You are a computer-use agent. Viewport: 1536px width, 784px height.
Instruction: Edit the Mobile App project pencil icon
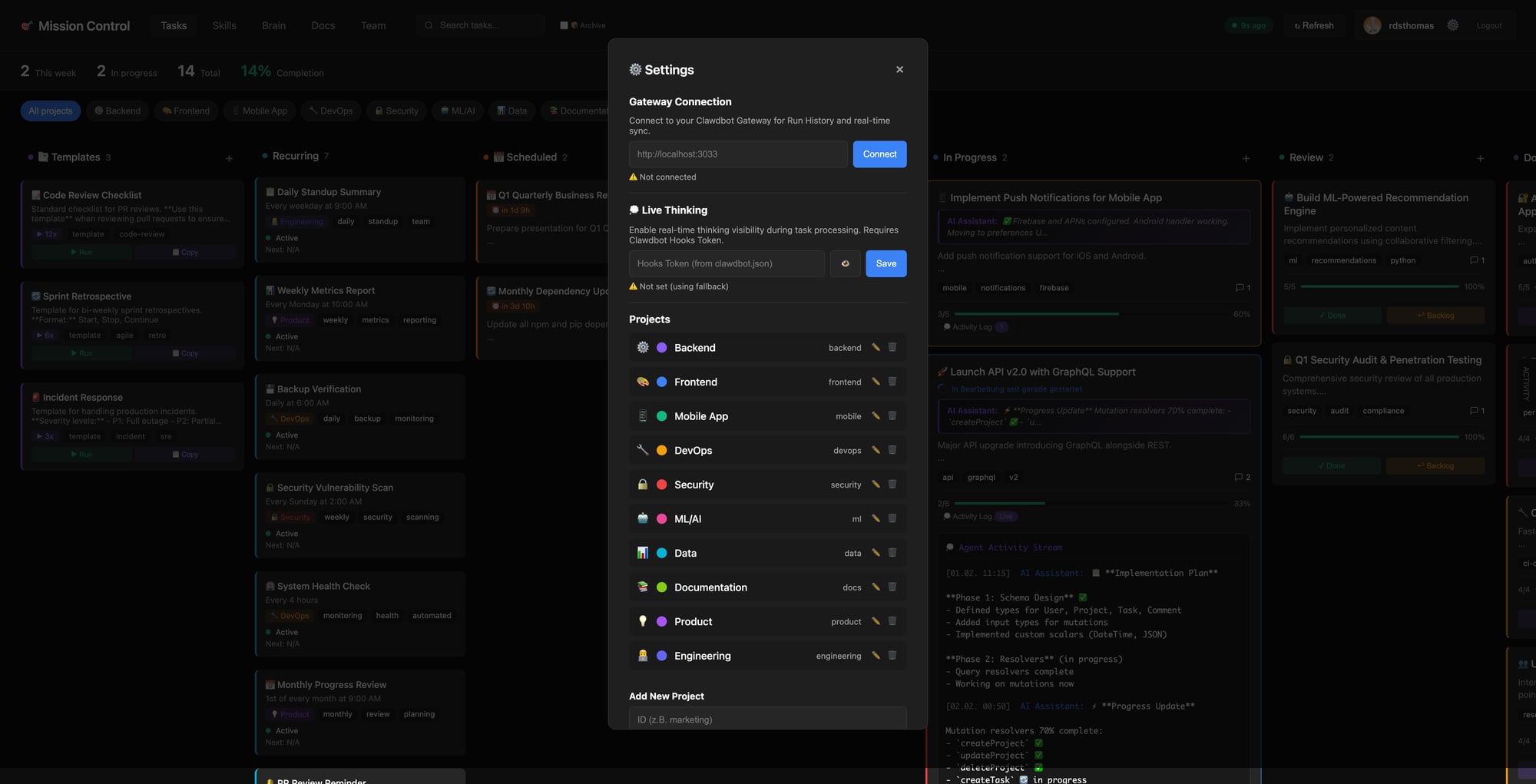(876, 415)
